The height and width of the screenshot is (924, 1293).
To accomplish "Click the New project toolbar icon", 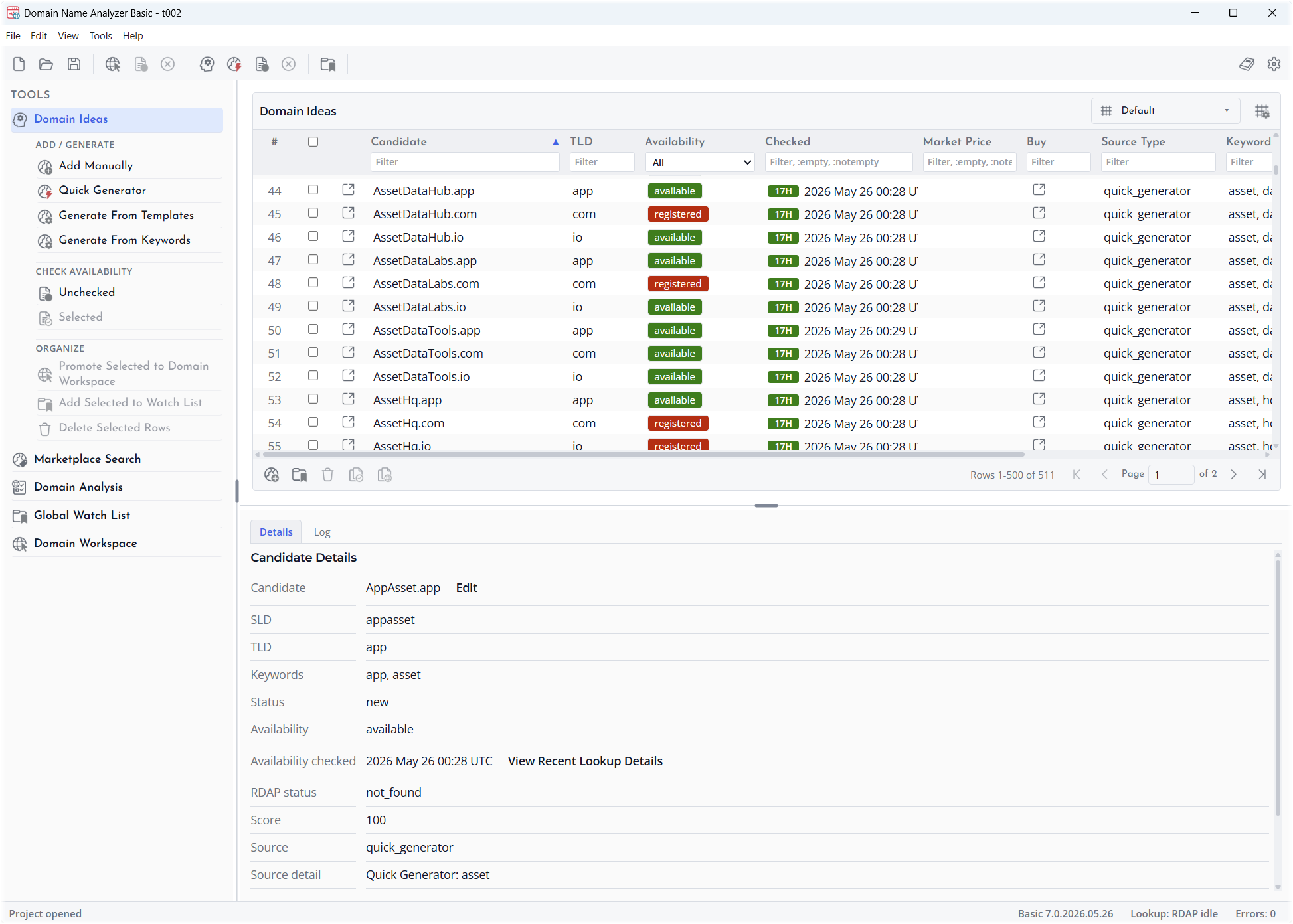I will click(19, 64).
